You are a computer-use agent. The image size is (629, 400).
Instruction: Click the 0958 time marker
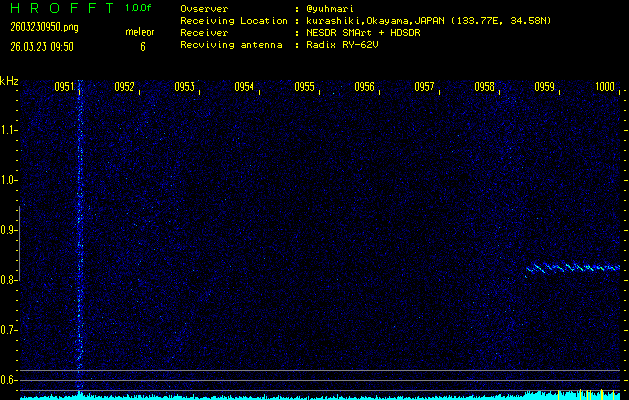click(x=484, y=87)
